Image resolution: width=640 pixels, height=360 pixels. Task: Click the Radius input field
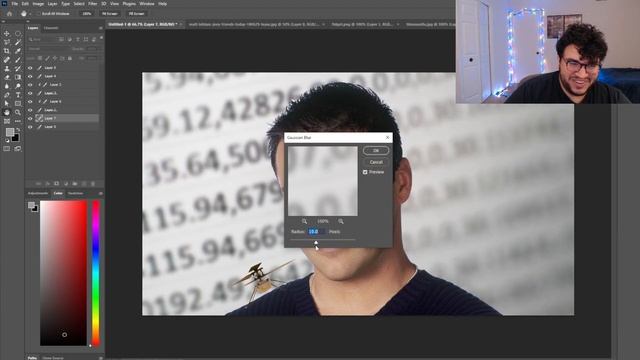click(316, 231)
